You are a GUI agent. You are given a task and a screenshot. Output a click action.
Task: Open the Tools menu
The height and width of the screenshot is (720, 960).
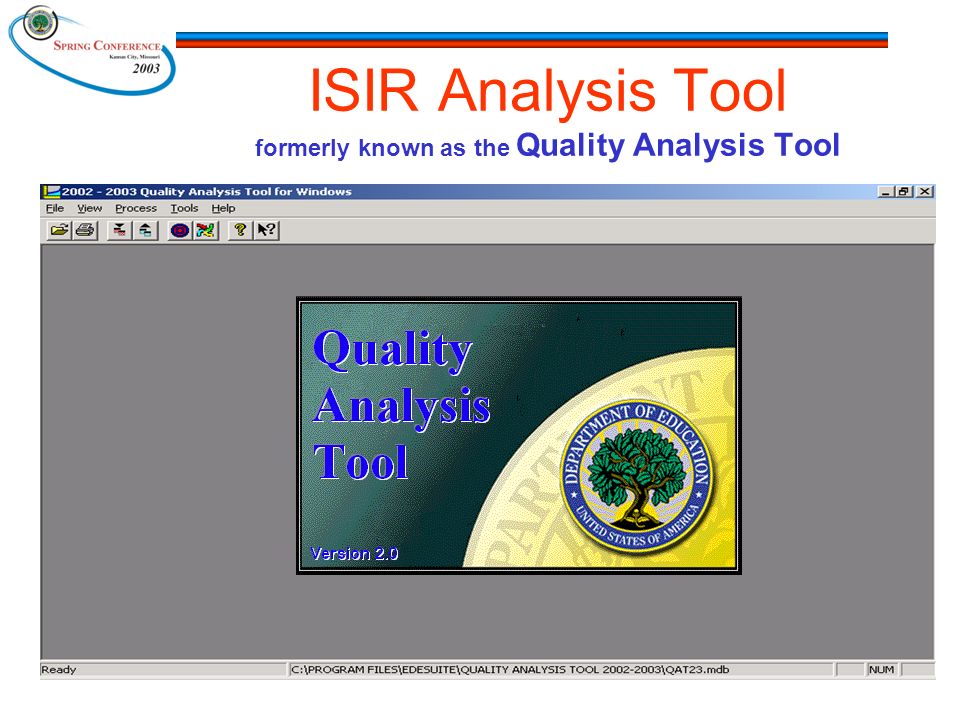pos(184,208)
